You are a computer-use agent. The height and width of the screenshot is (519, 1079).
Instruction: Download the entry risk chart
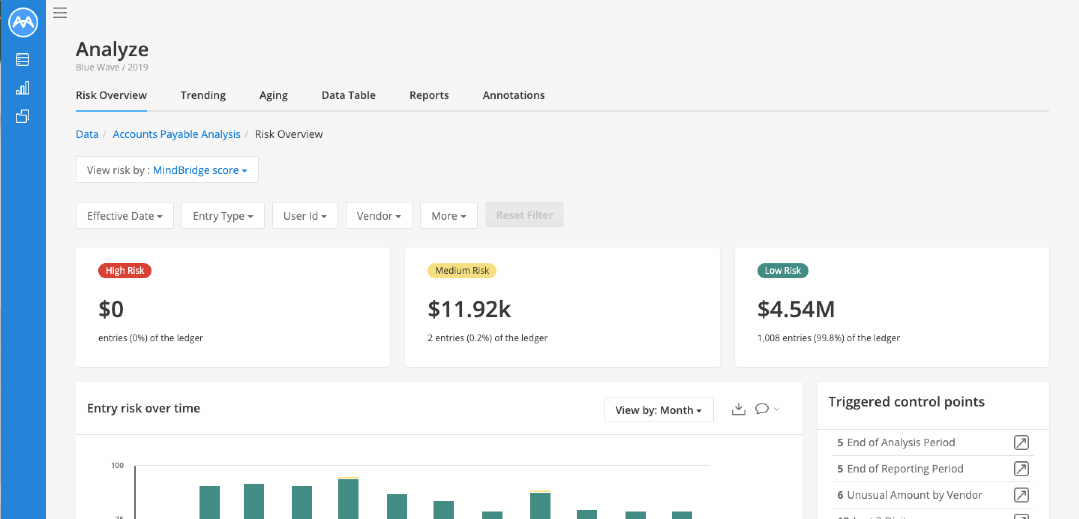click(x=738, y=409)
